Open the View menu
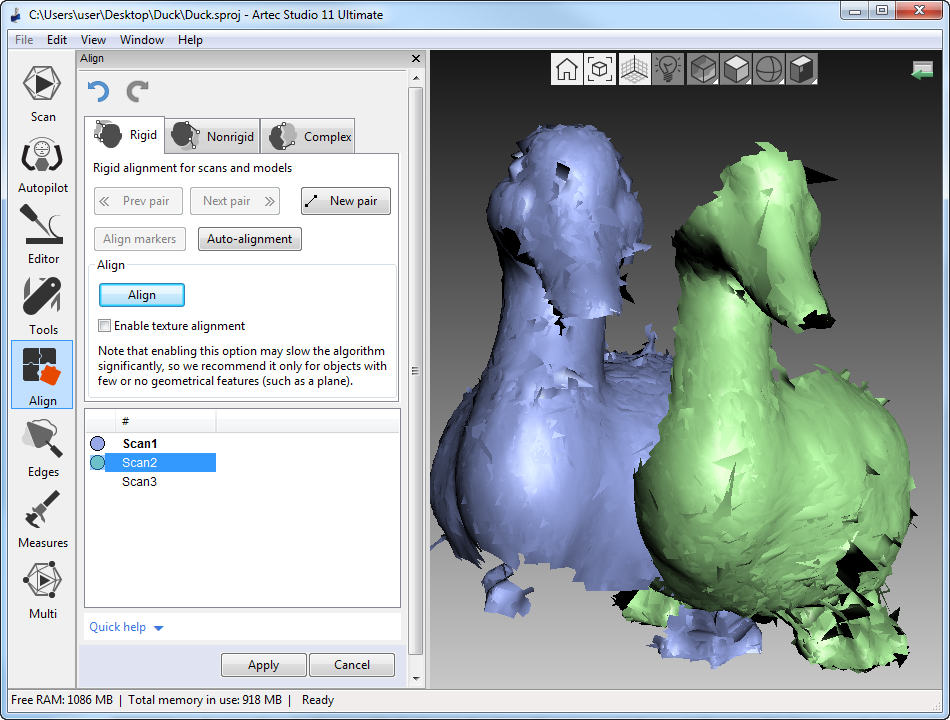 pyautogui.click(x=93, y=40)
